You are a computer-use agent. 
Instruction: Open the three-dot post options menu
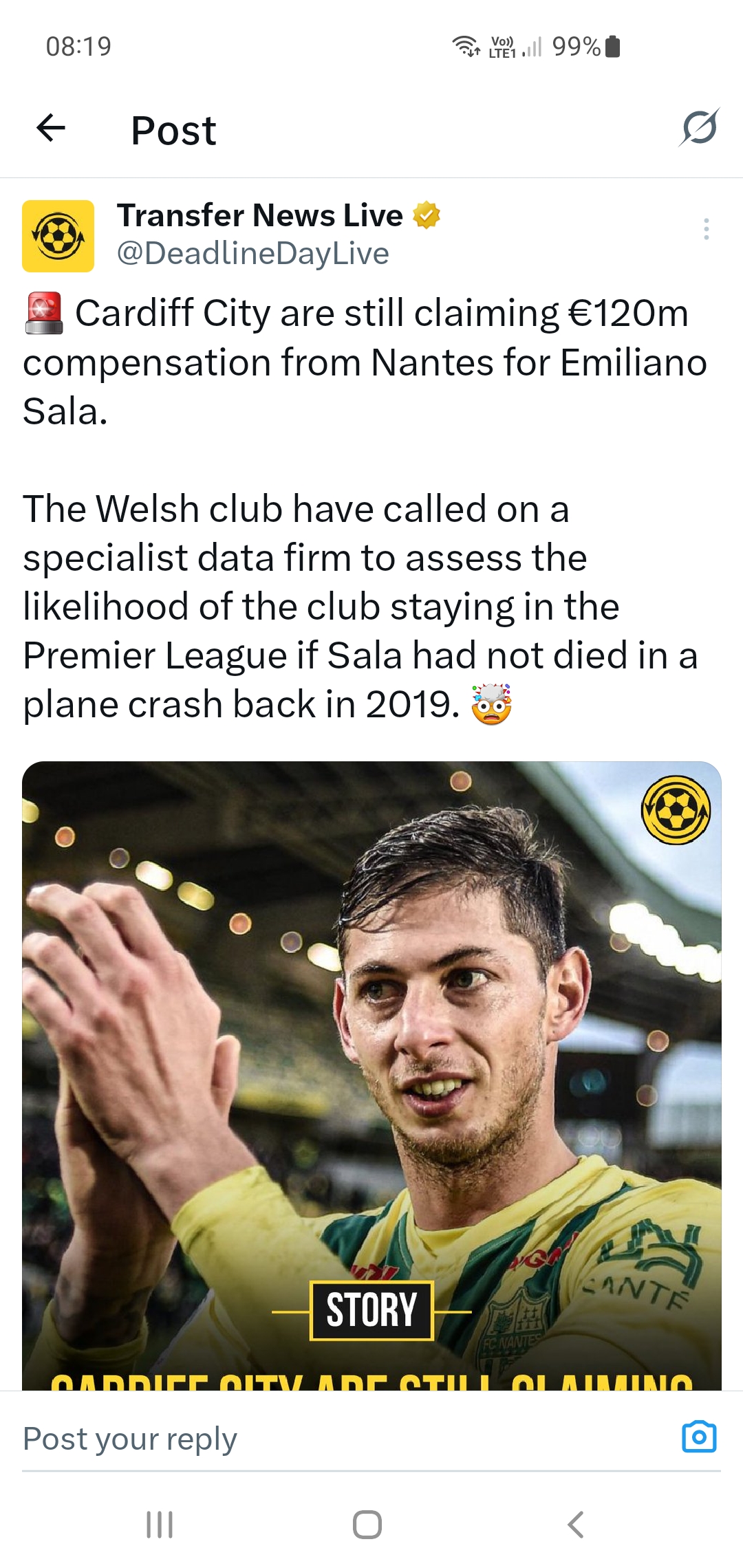(x=706, y=229)
